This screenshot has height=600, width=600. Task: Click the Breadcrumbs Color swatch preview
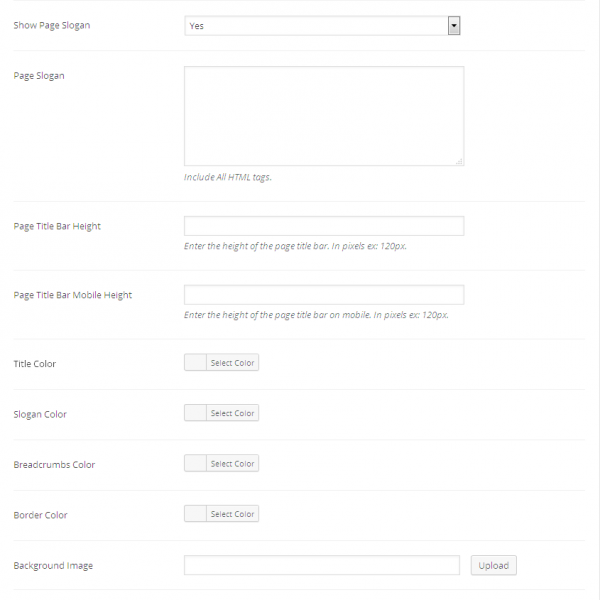[x=195, y=464]
